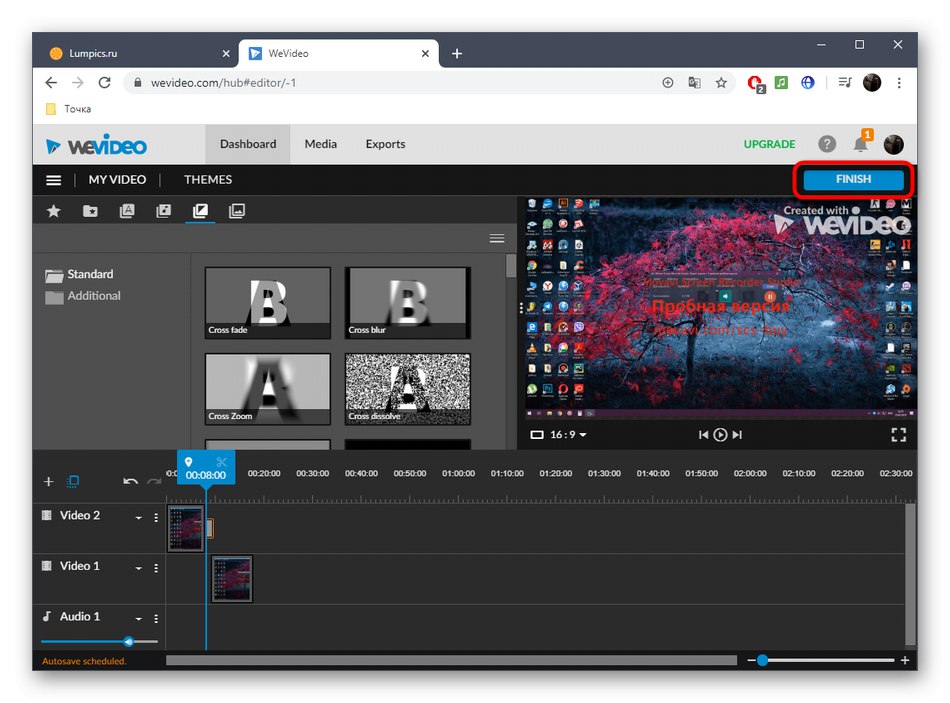950x703 pixels.
Task: Add a new track with the plus icon
Action: (48, 482)
